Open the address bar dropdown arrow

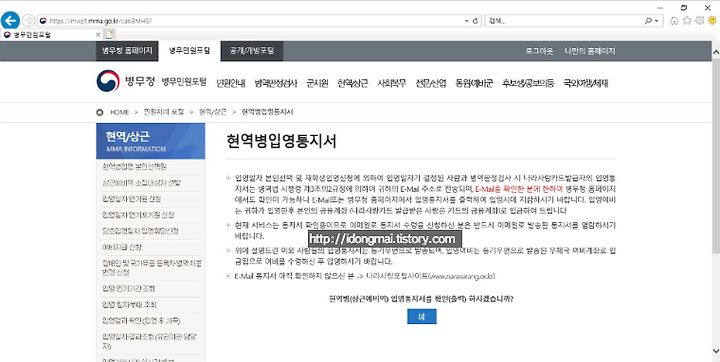click(467, 21)
